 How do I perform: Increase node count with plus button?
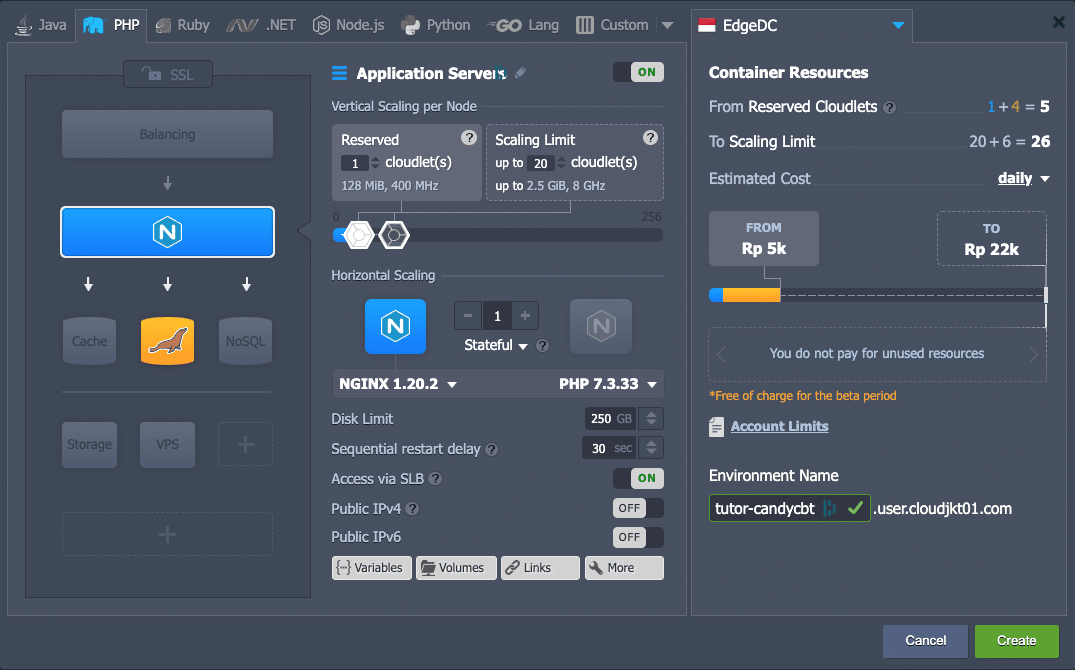tap(525, 315)
